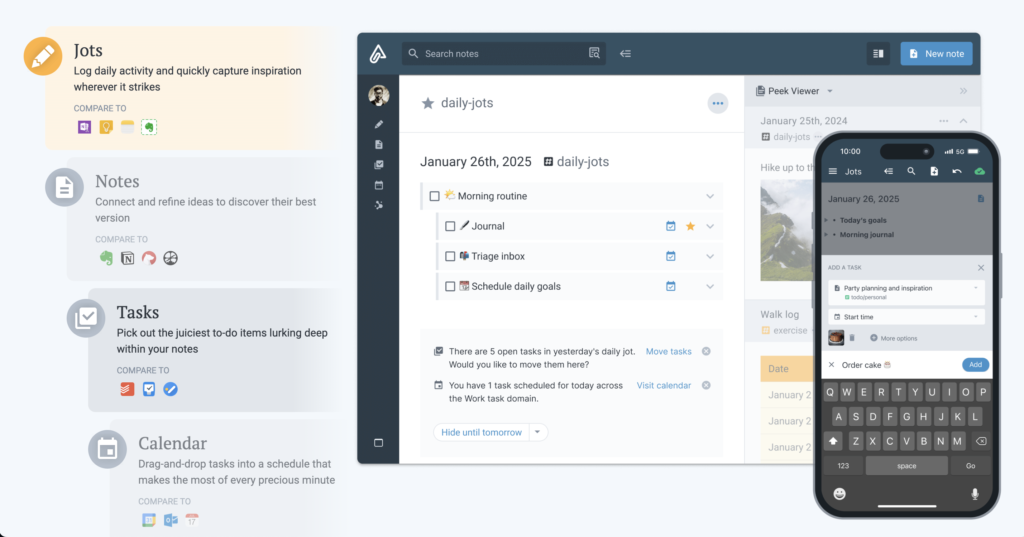Check the Morning routine task checkbox
Image resolution: width=1024 pixels, height=537 pixels.
434,196
